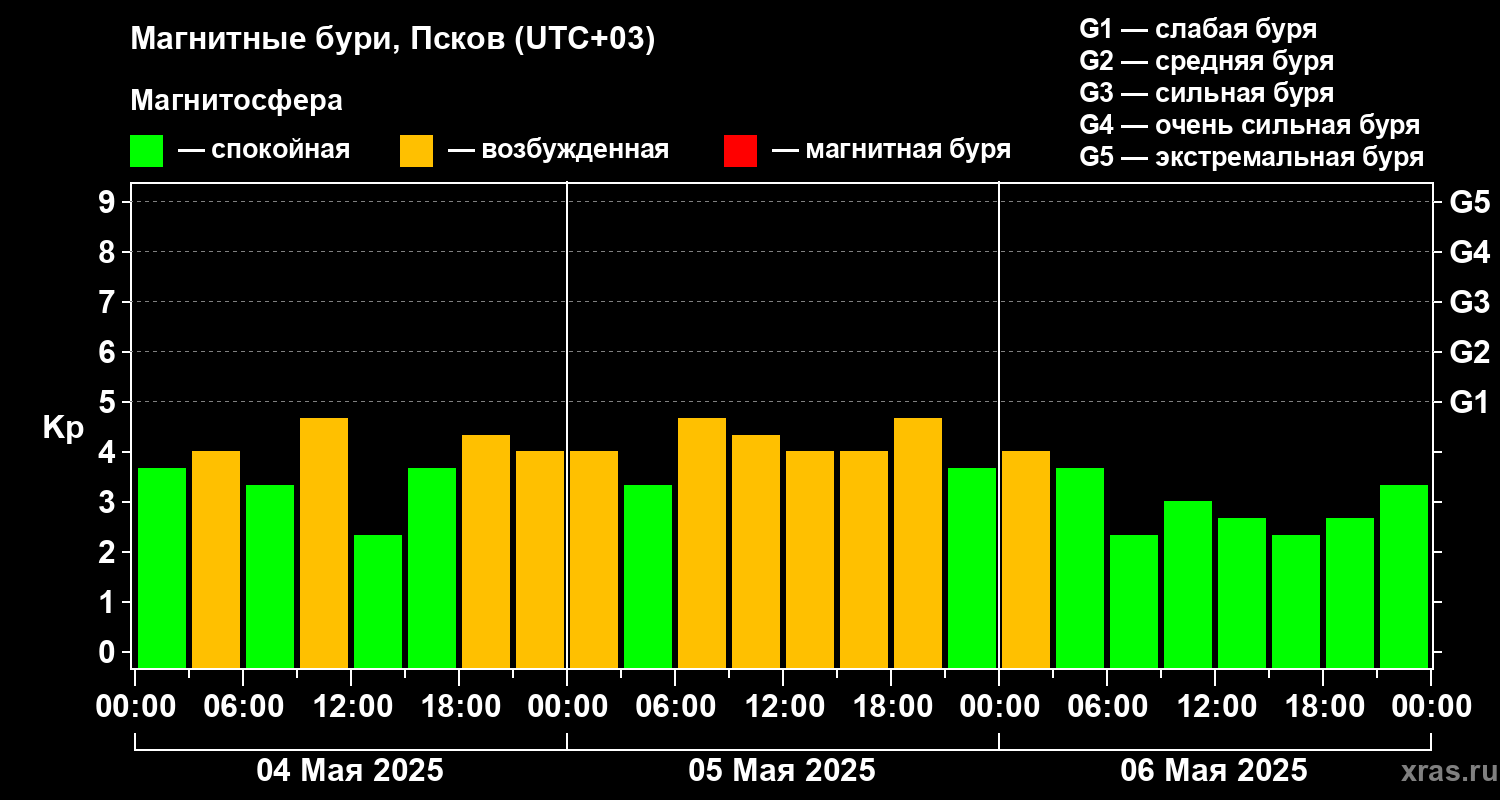Viewport: 1500px width, 800px height.
Task: Select the only orange bar on 06 Мая
Action: coord(1026,559)
